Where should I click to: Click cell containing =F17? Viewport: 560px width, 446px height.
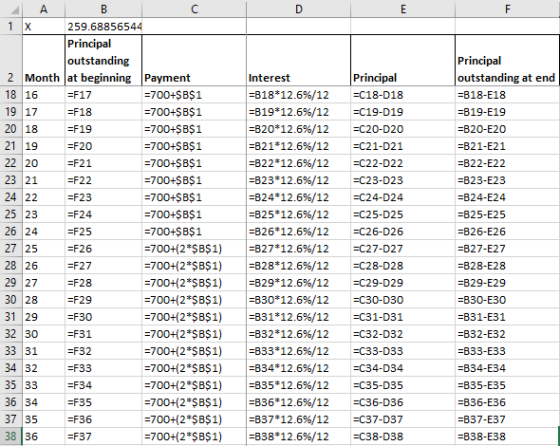[104, 95]
